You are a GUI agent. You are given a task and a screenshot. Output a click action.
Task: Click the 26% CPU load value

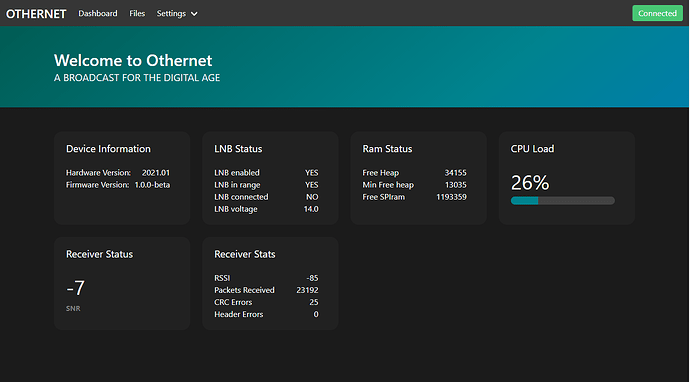pos(530,183)
